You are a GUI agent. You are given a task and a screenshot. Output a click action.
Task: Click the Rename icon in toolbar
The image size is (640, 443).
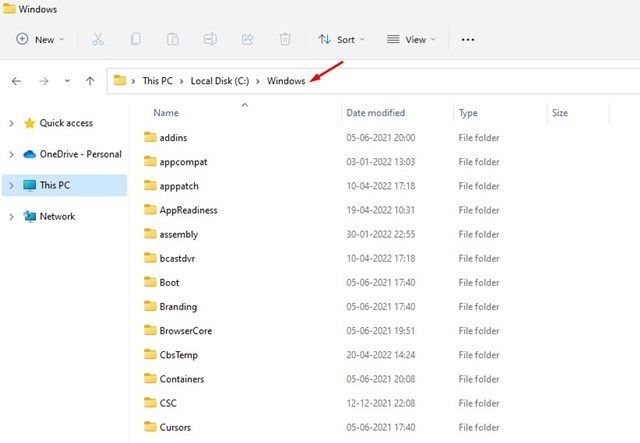coord(210,40)
